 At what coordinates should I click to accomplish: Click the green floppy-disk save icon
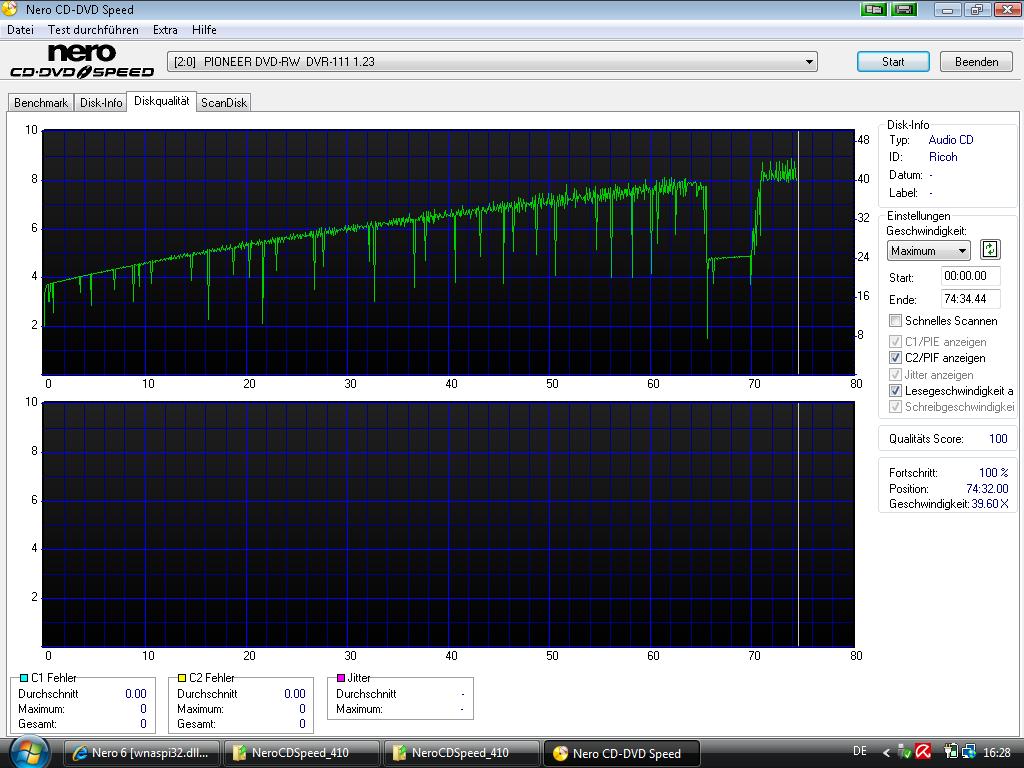tap(904, 10)
